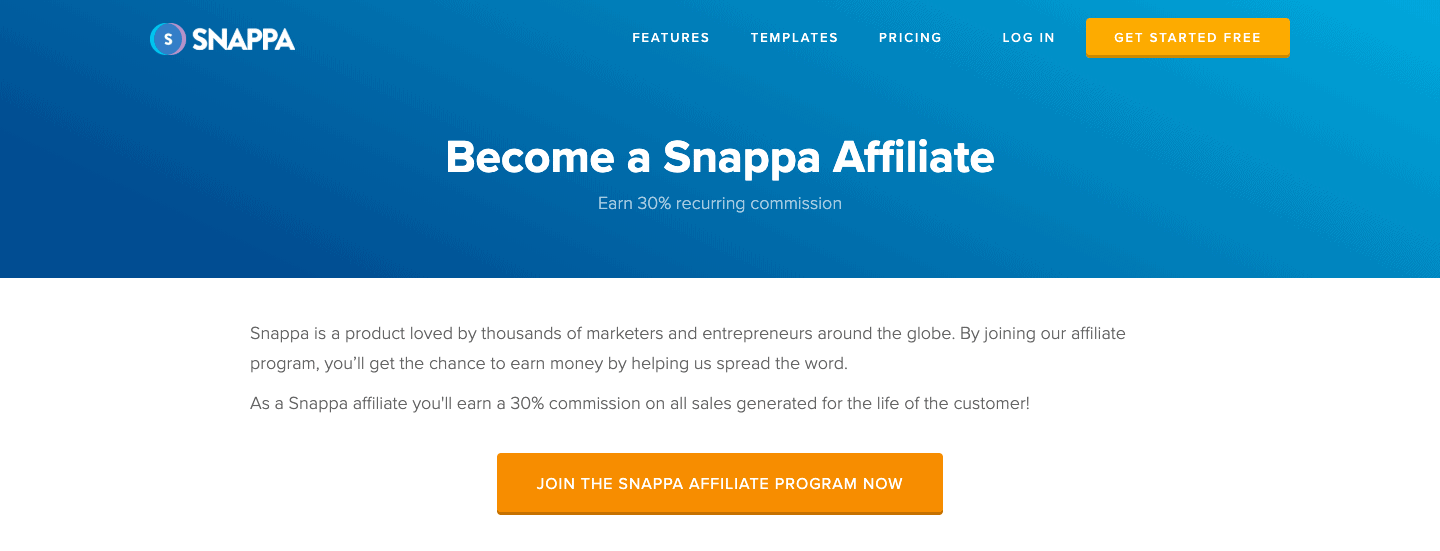The image size is (1440, 551).
Task: Click the phrase marketers and entrepreneurs
Action: pyautogui.click(x=699, y=333)
